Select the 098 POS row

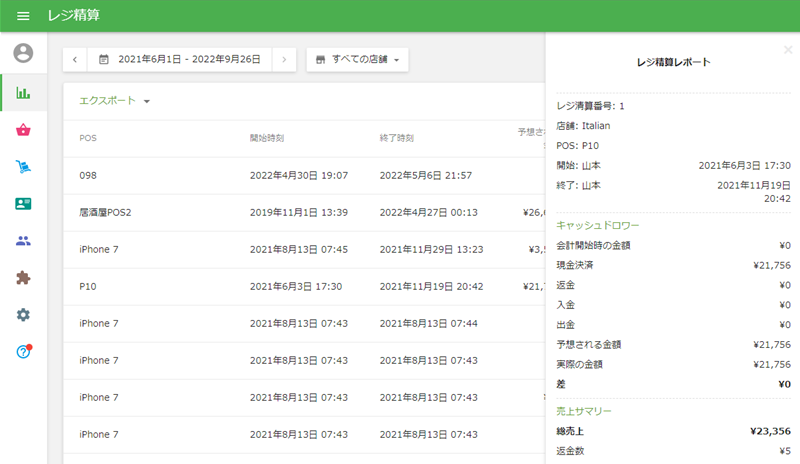[300, 175]
